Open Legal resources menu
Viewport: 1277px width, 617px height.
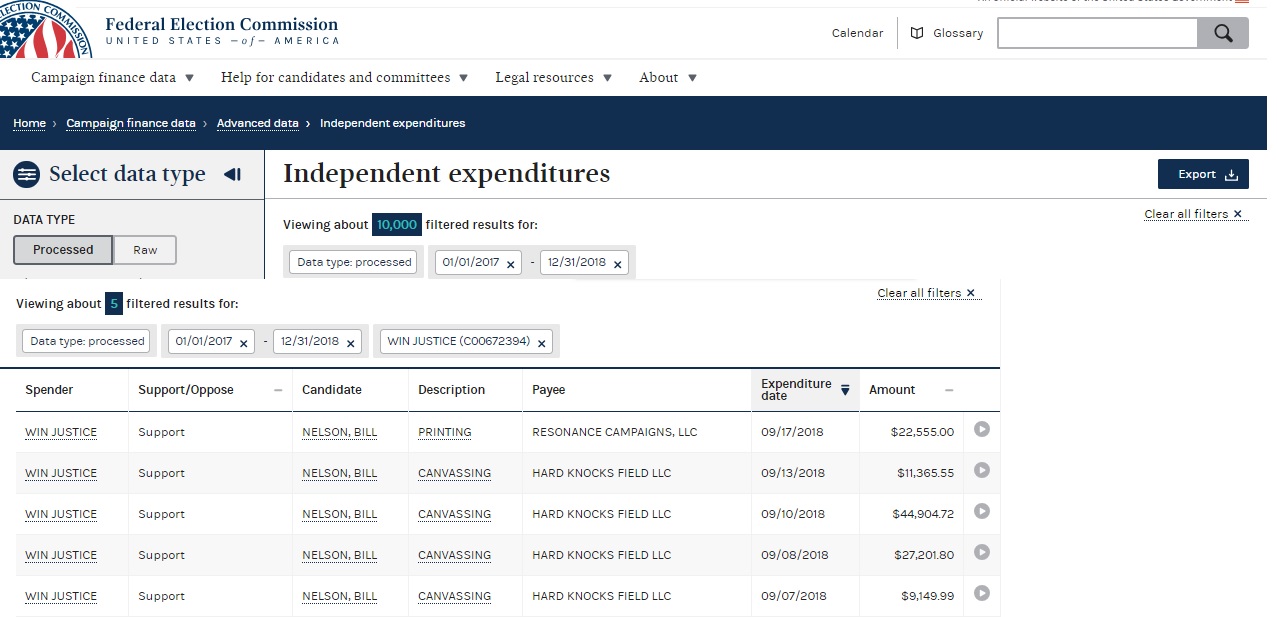[x=554, y=77]
